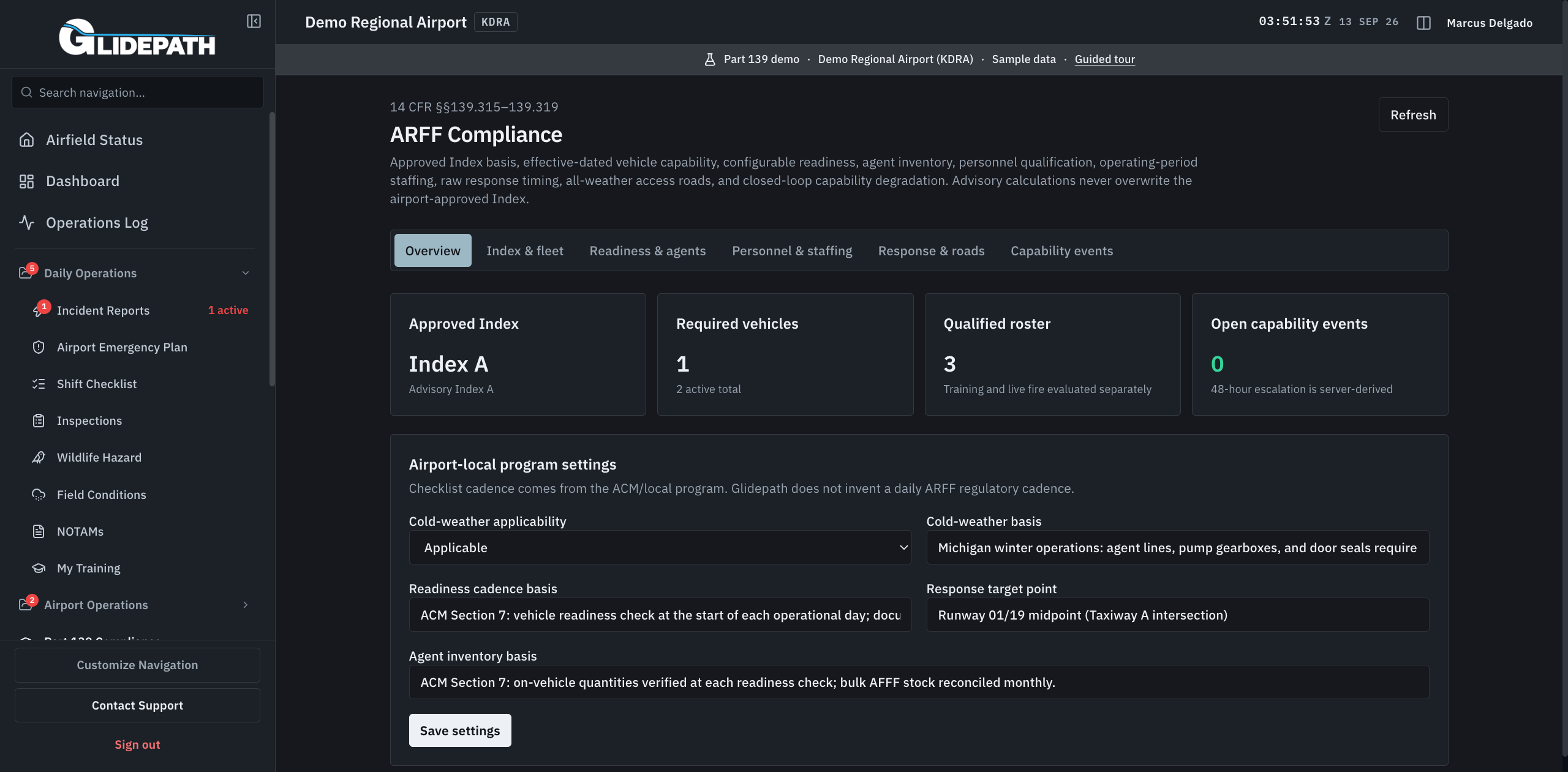
Task: Click the Approved Index card
Action: (x=518, y=354)
